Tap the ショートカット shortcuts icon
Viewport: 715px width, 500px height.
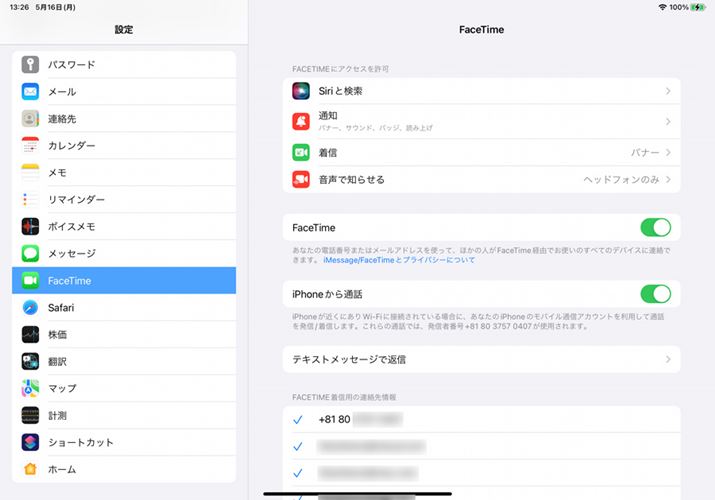(x=30, y=442)
